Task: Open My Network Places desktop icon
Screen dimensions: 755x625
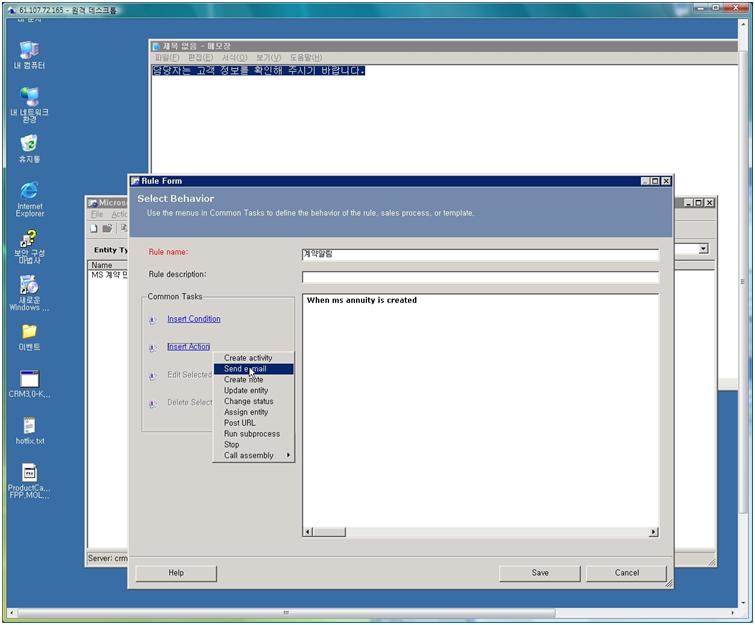Action: pos(29,104)
